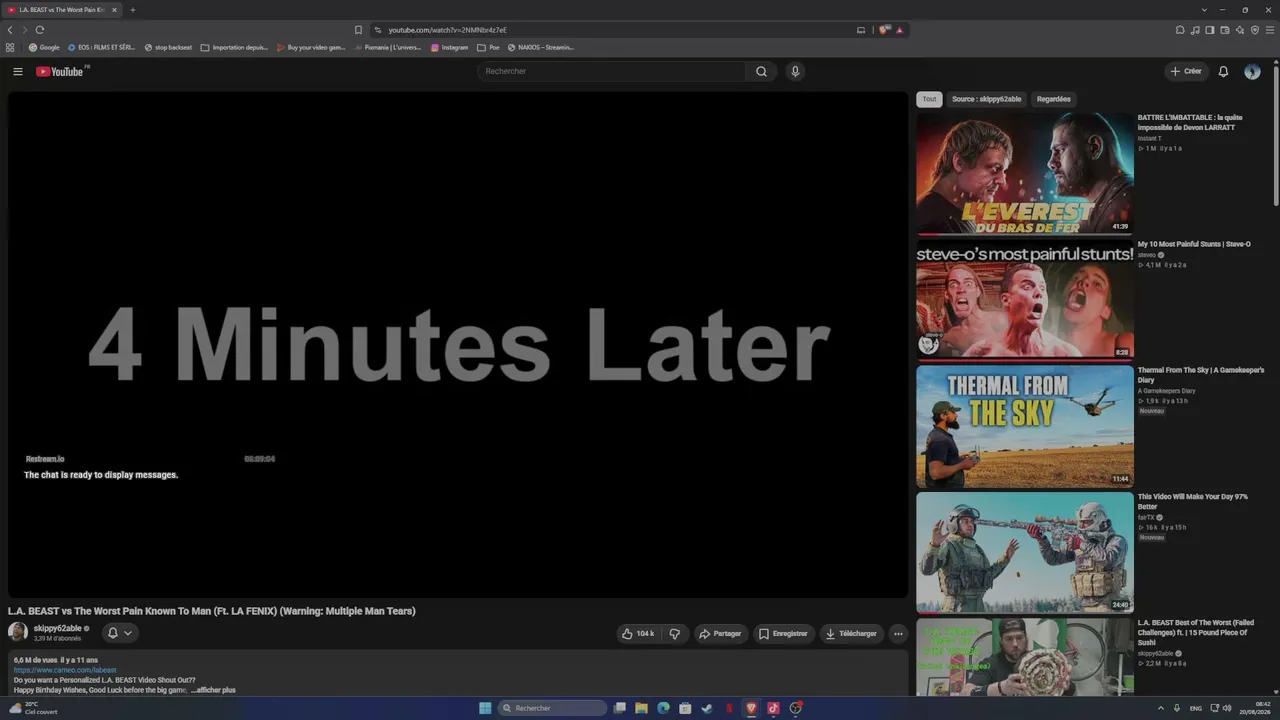Viewport: 1280px width, 720px height.
Task: Open Microsoft Edge from taskbar
Action: click(663, 708)
